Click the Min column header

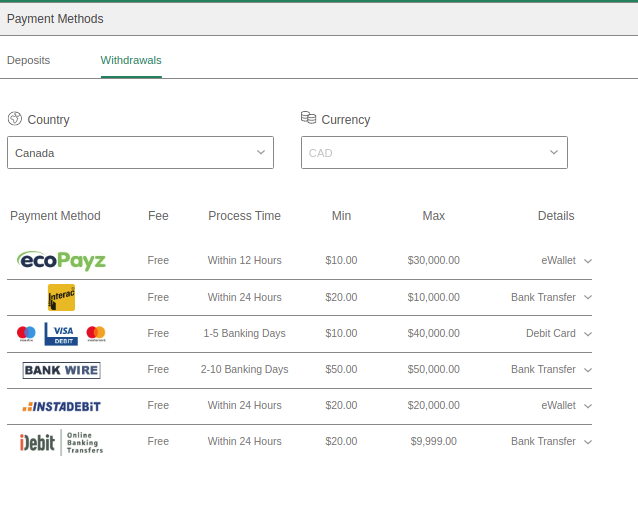pos(341,216)
